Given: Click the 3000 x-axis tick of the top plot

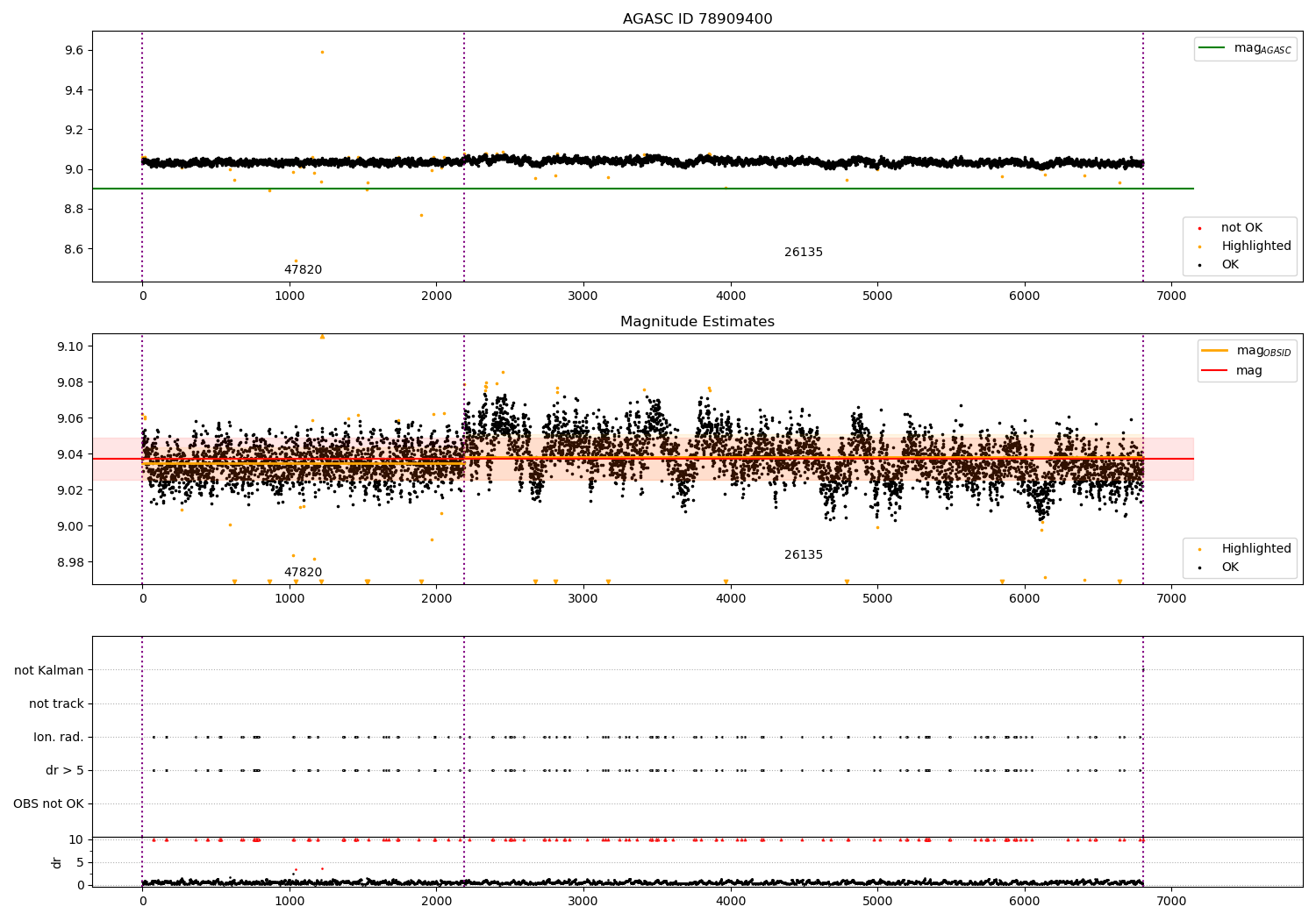Looking at the screenshot, I should 583,296.
